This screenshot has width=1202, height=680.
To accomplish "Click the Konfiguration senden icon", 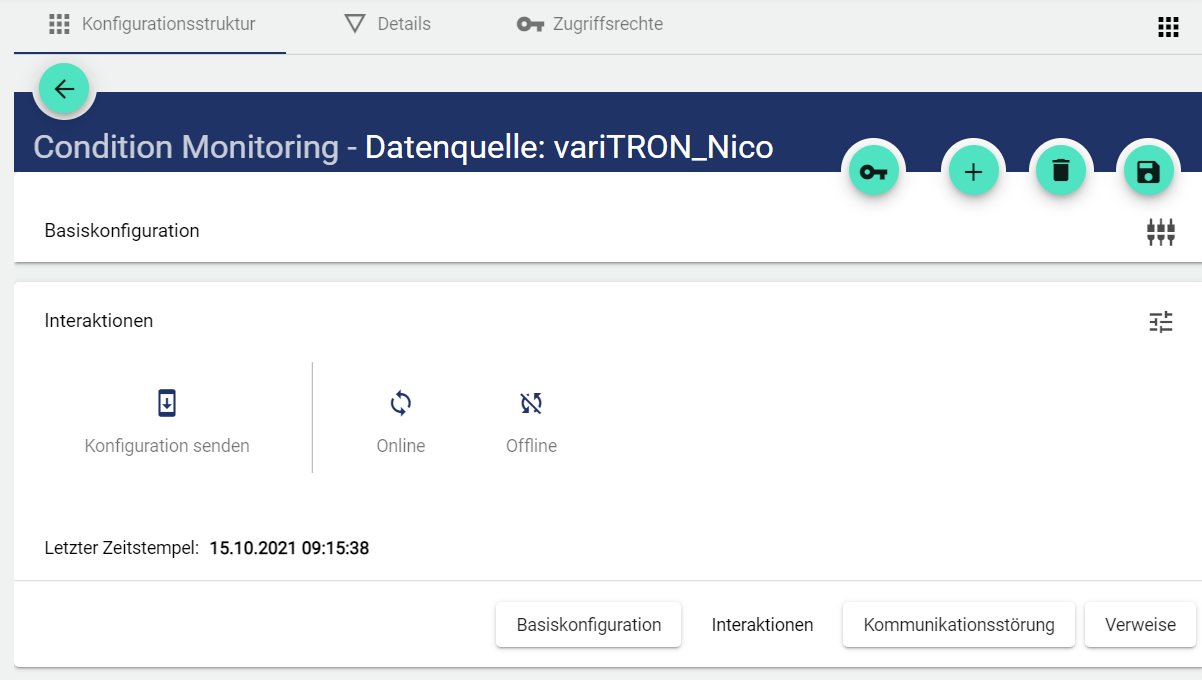I will coord(167,404).
